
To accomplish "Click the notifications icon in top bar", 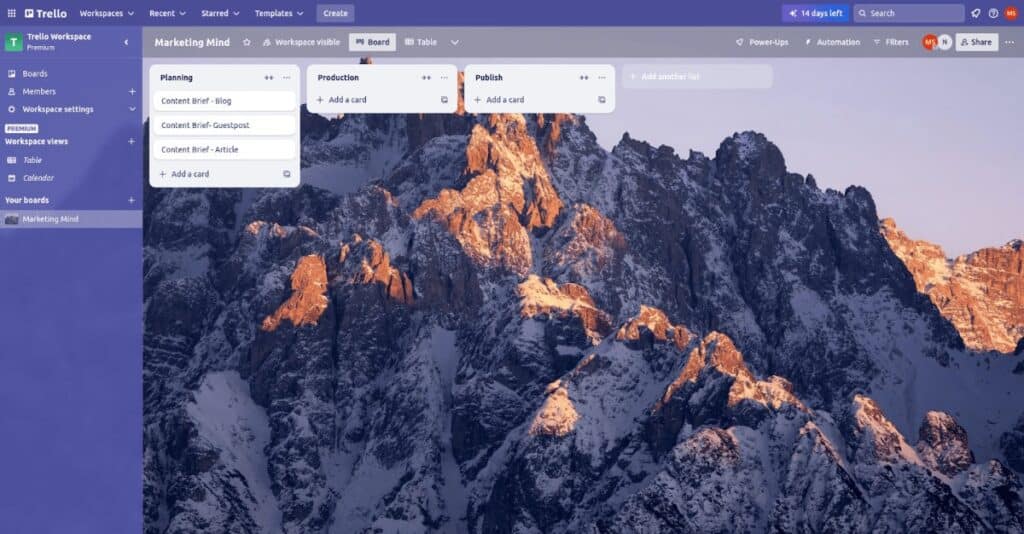I will point(975,13).
